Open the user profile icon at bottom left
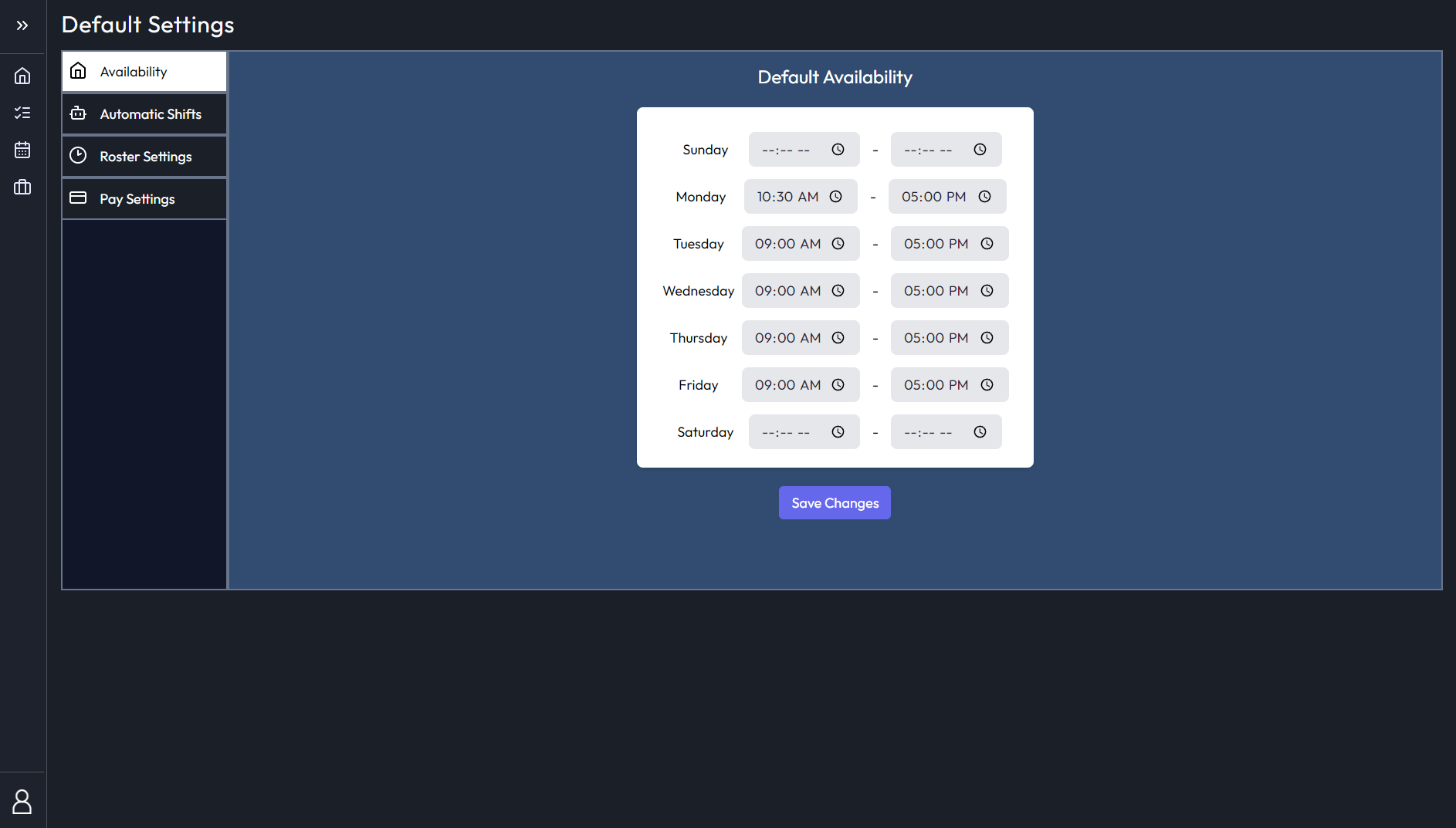 point(22,800)
